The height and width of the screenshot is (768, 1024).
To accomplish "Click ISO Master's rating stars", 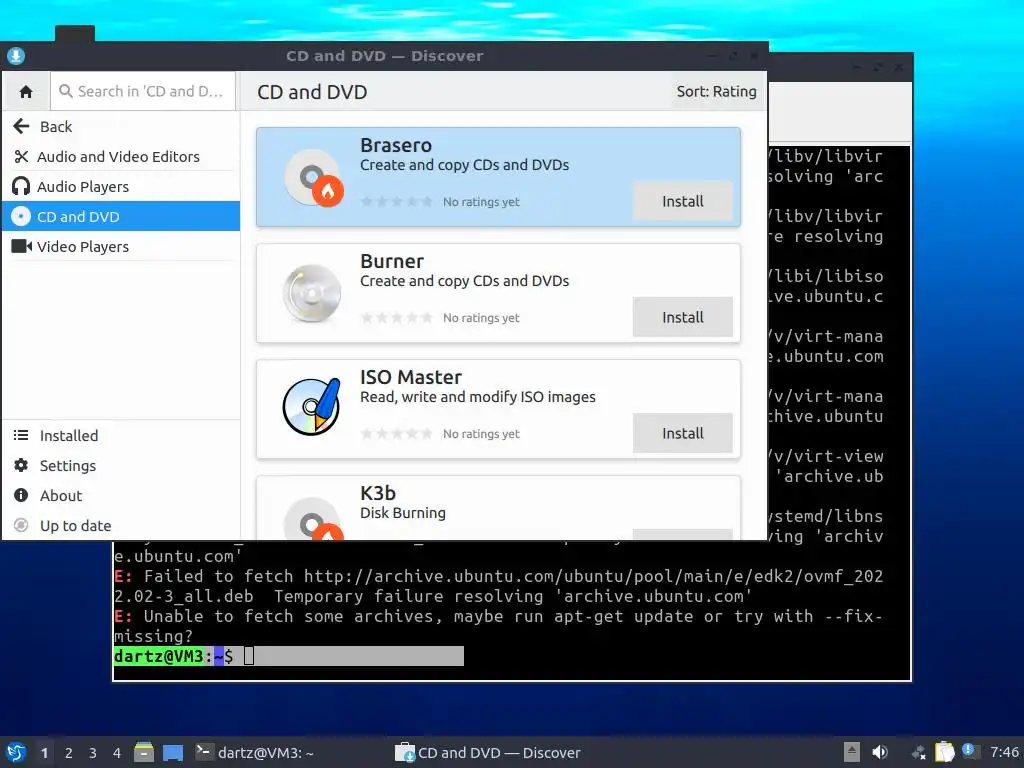I will (396, 434).
